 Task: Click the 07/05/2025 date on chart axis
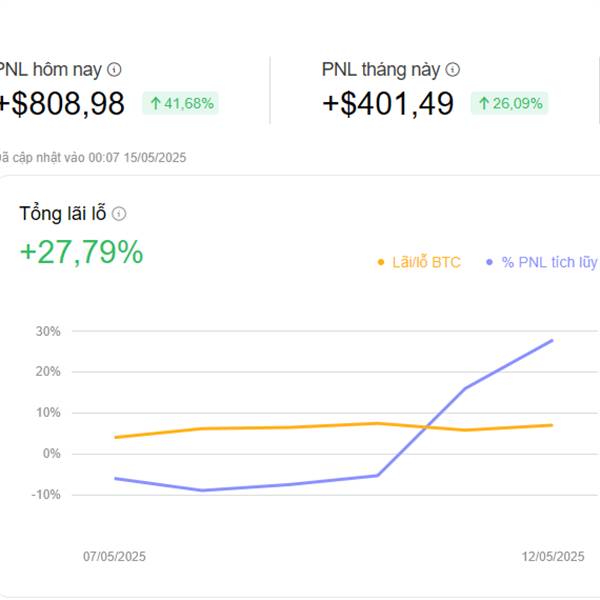pos(114,556)
